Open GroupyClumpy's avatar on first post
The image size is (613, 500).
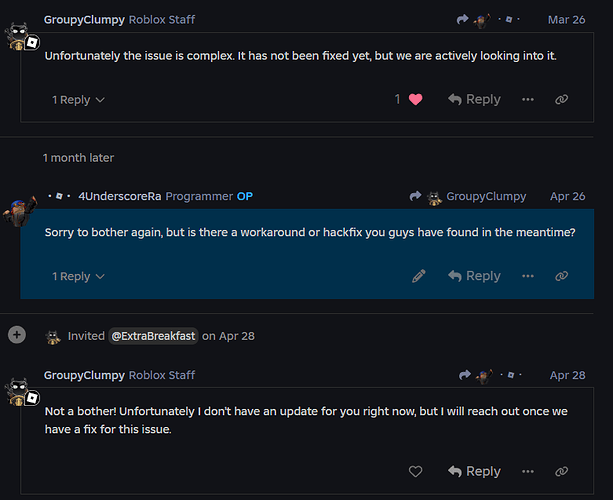(21, 36)
